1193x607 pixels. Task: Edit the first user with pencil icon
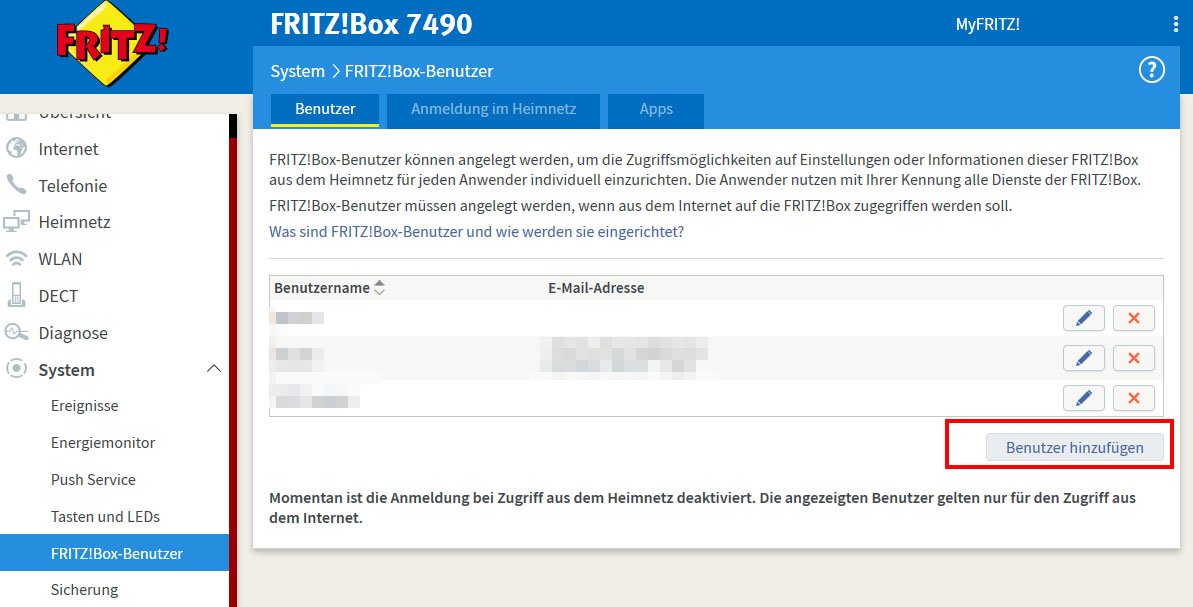[x=1083, y=318]
